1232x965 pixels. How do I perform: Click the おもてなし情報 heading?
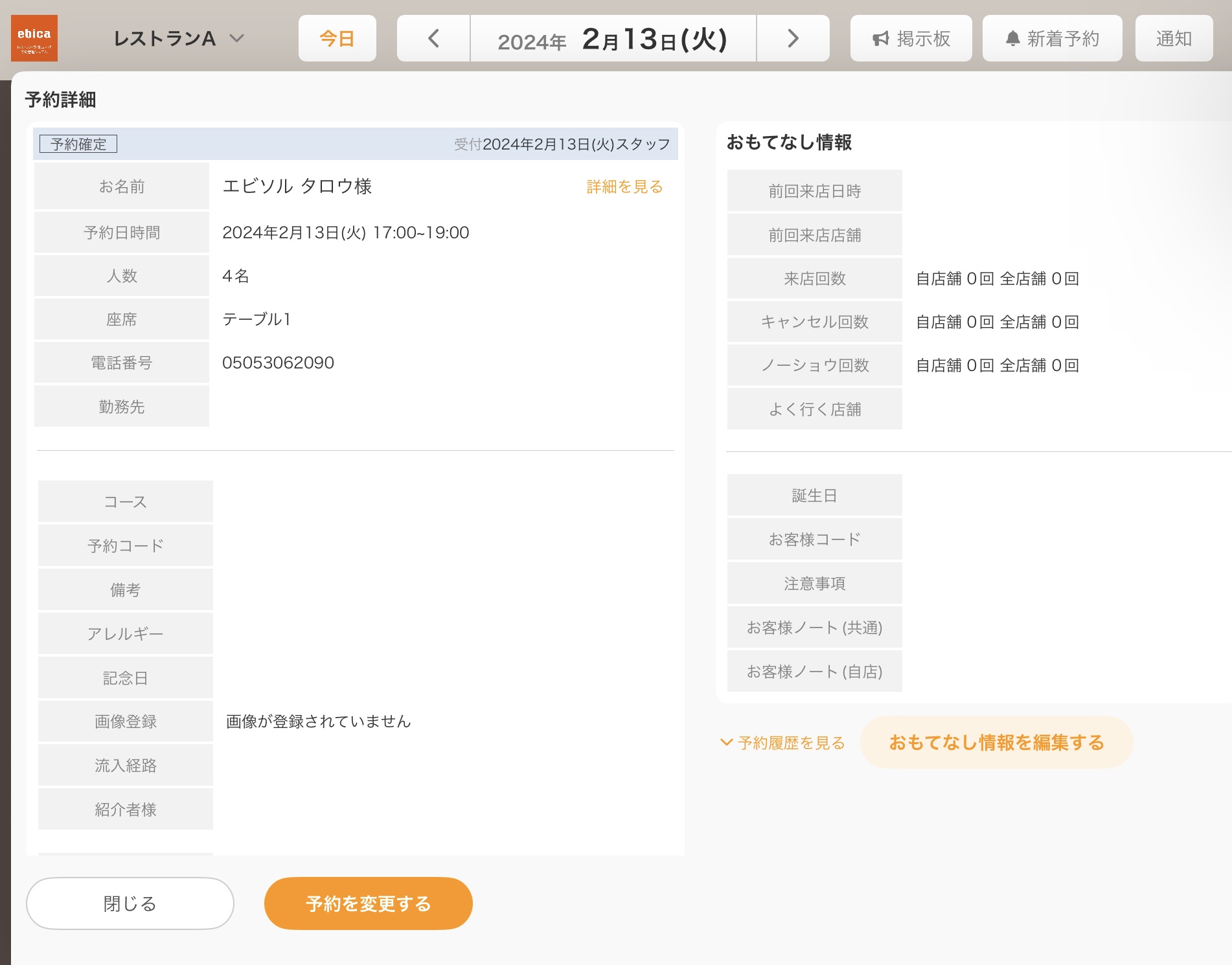789,142
